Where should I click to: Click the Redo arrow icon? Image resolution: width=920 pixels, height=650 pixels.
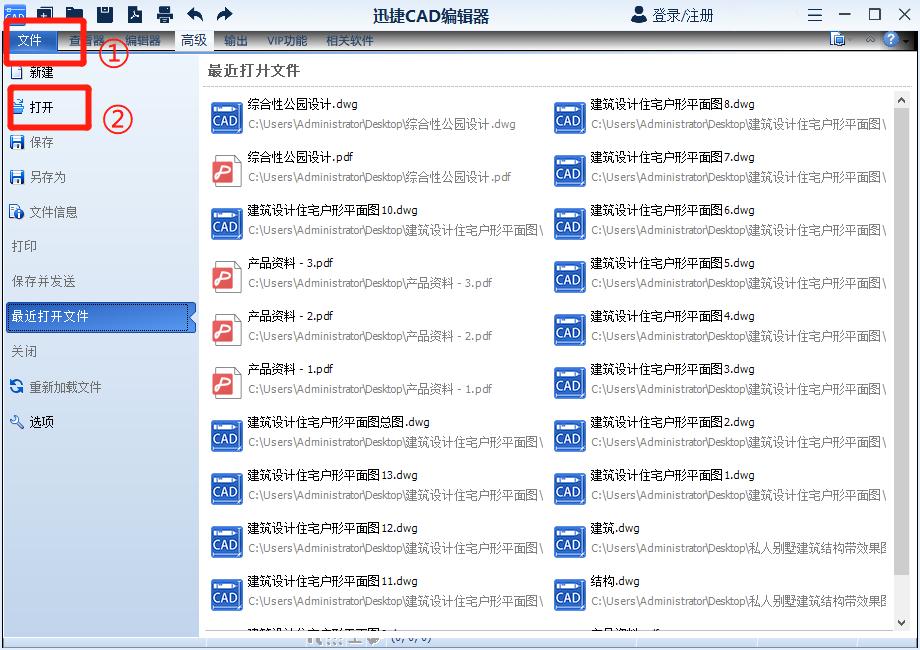coord(225,13)
